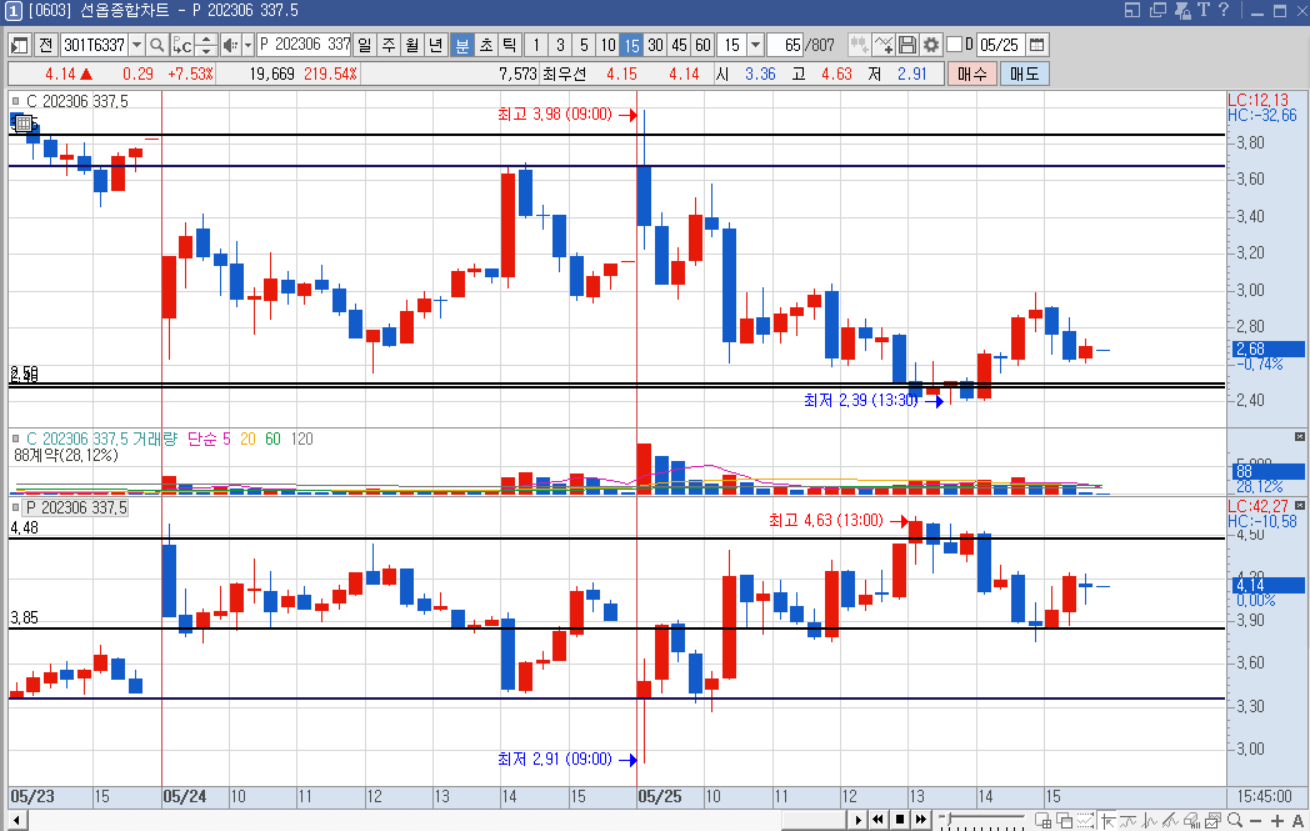Screen dimensions: 1310x831
Task: Click the A text tool icon
Action: pos(1298,821)
